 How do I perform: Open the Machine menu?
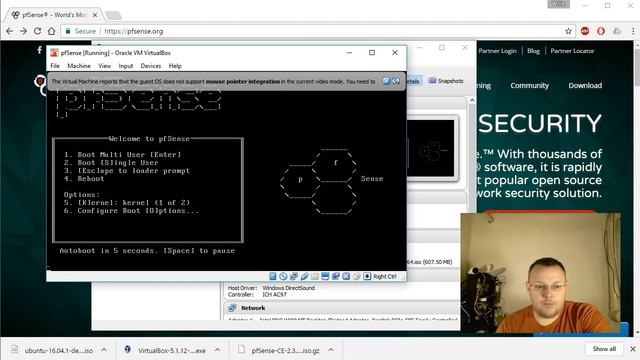point(79,66)
